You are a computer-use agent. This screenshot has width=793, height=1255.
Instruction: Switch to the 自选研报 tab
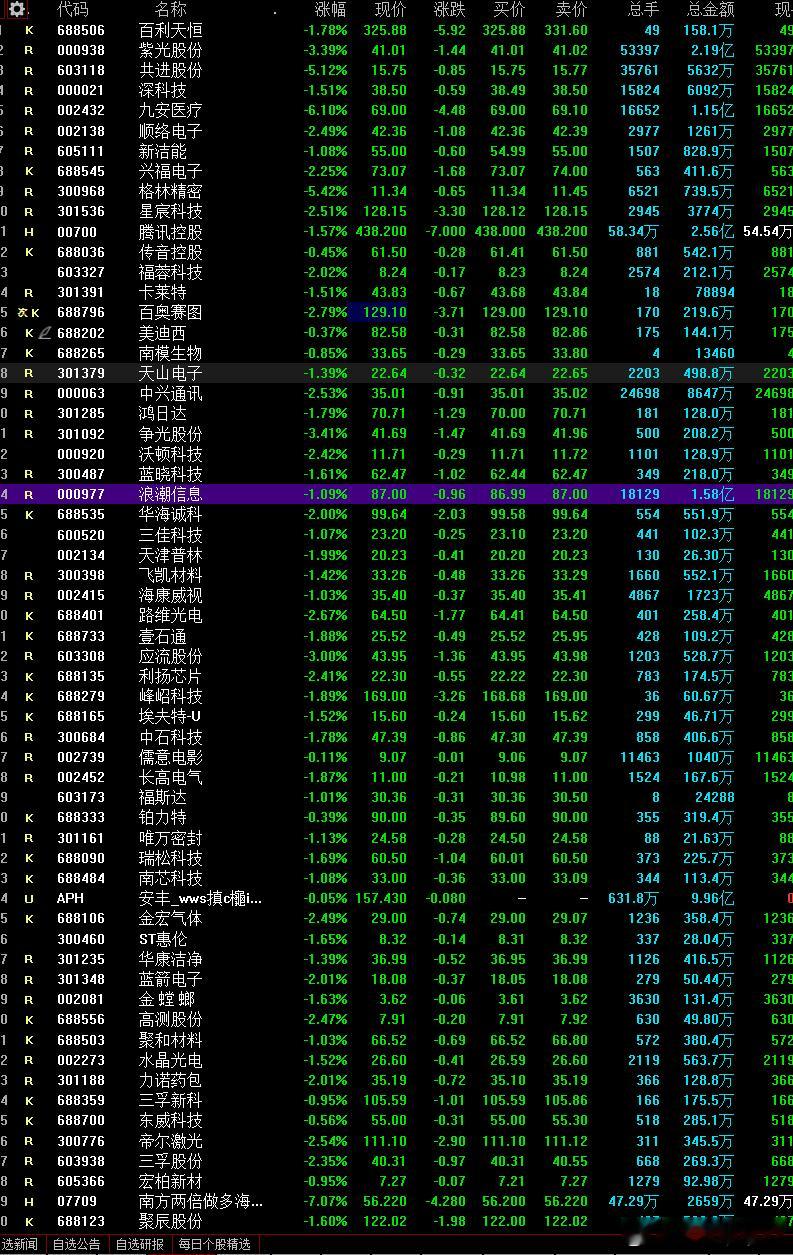click(140, 1245)
